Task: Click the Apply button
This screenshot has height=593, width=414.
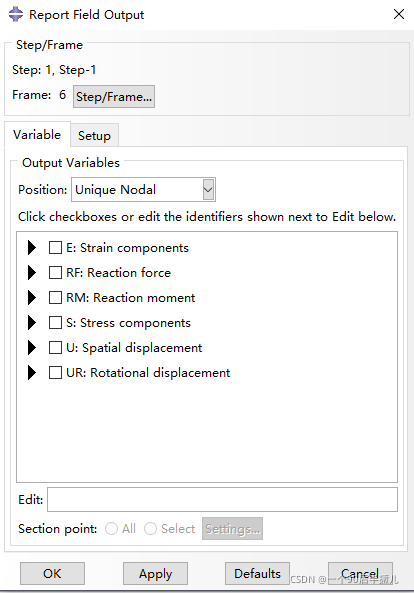Action: click(x=155, y=573)
